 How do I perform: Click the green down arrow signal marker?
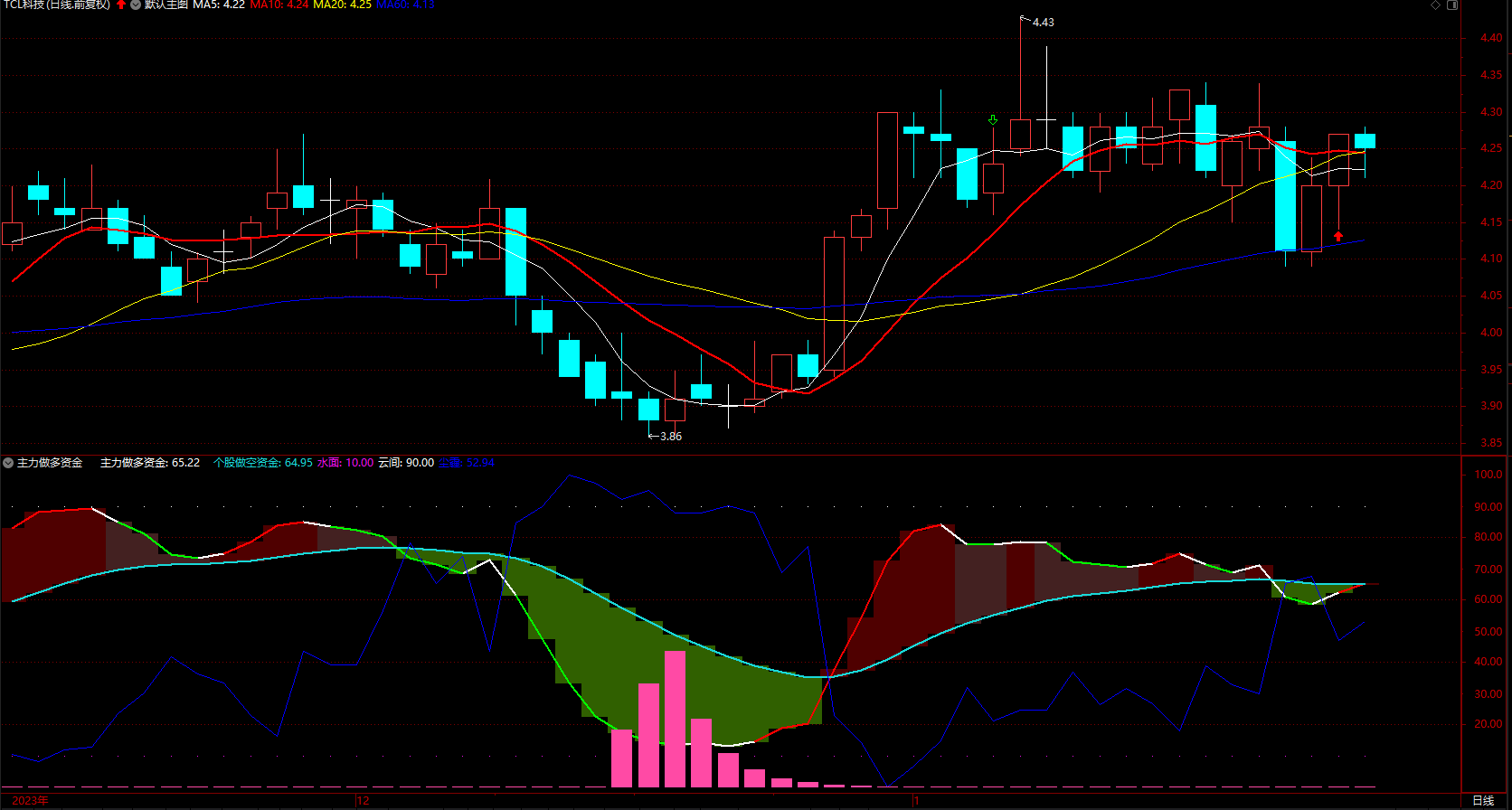coord(993,120)
